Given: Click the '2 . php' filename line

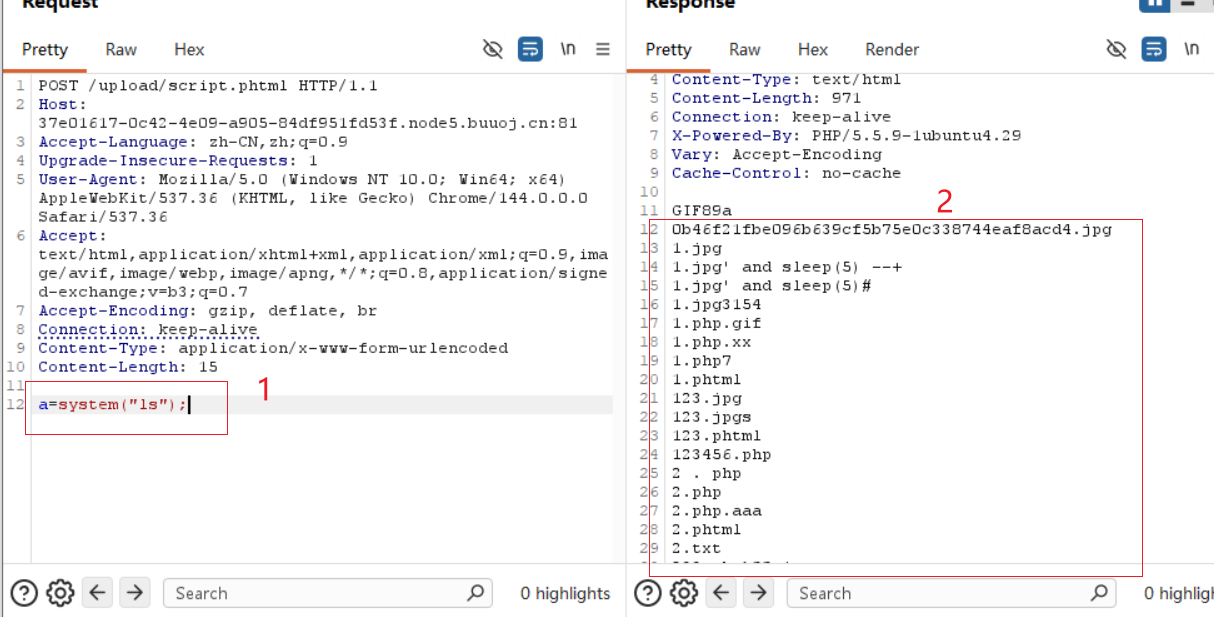Looking at the screenshot, I should 706,474.
